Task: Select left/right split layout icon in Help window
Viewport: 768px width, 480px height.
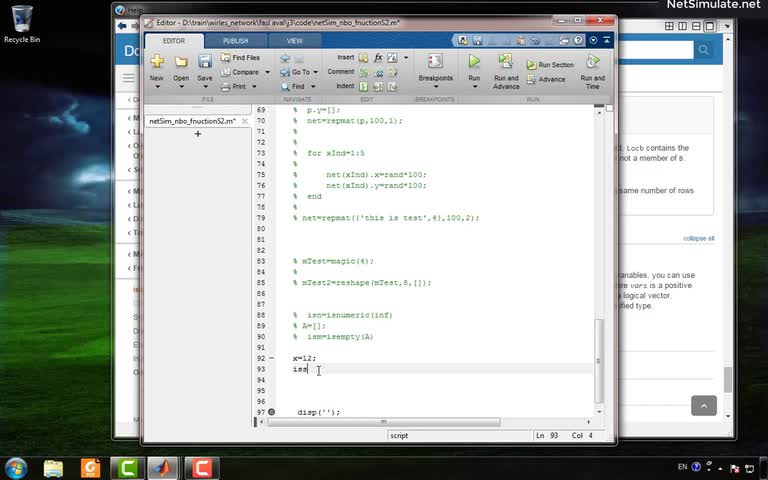Action: click(x=682, y=26)
